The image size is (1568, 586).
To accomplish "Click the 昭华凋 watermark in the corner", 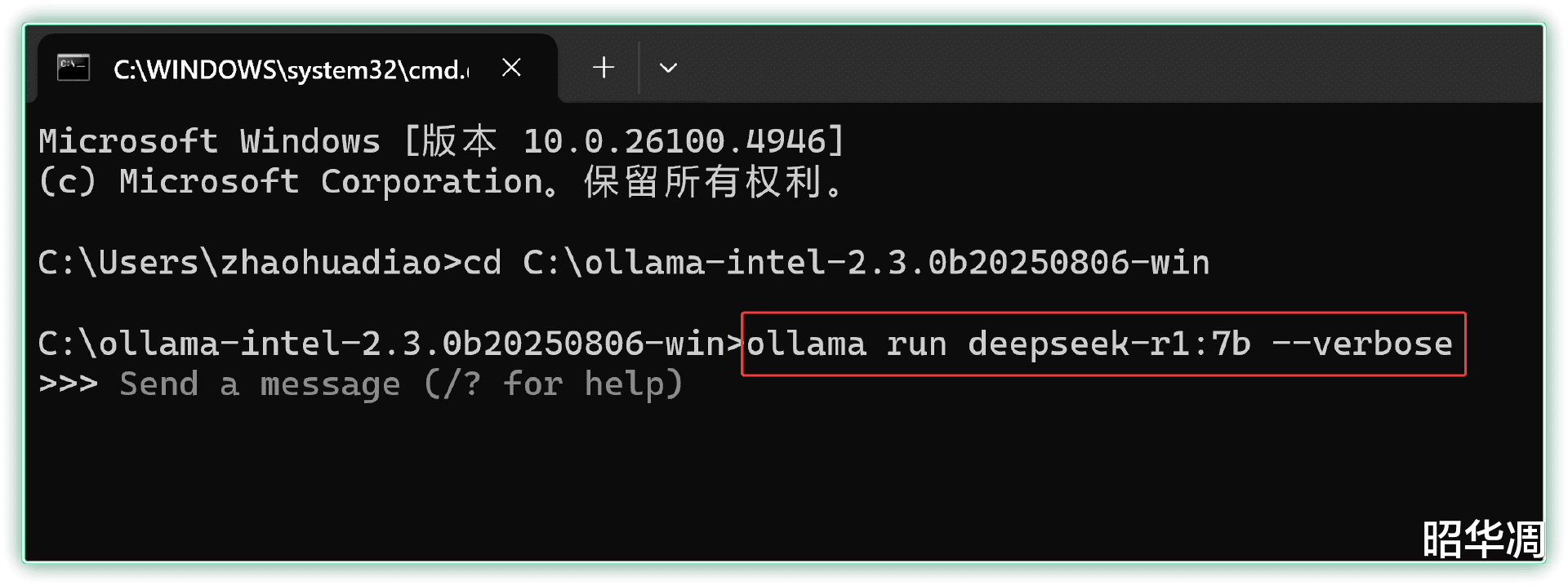I will tap(1482, 539).
